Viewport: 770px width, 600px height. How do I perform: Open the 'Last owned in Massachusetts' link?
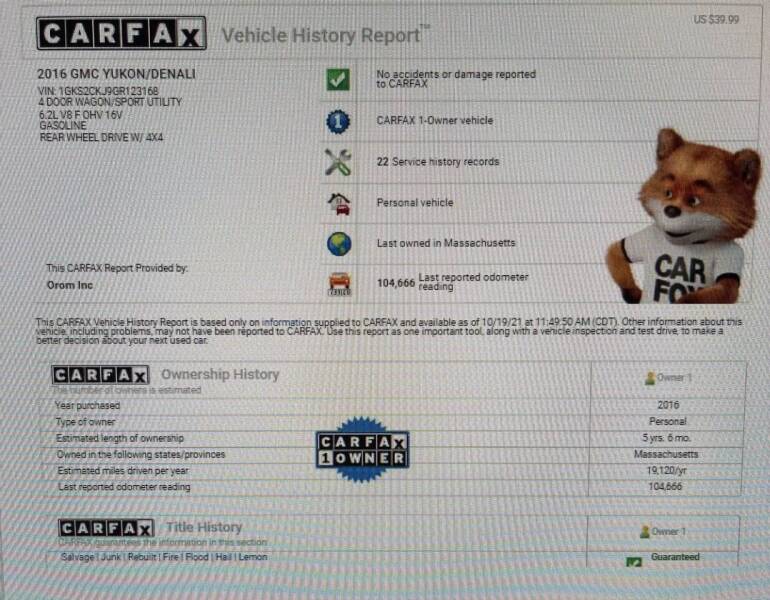tap(446, 243)
